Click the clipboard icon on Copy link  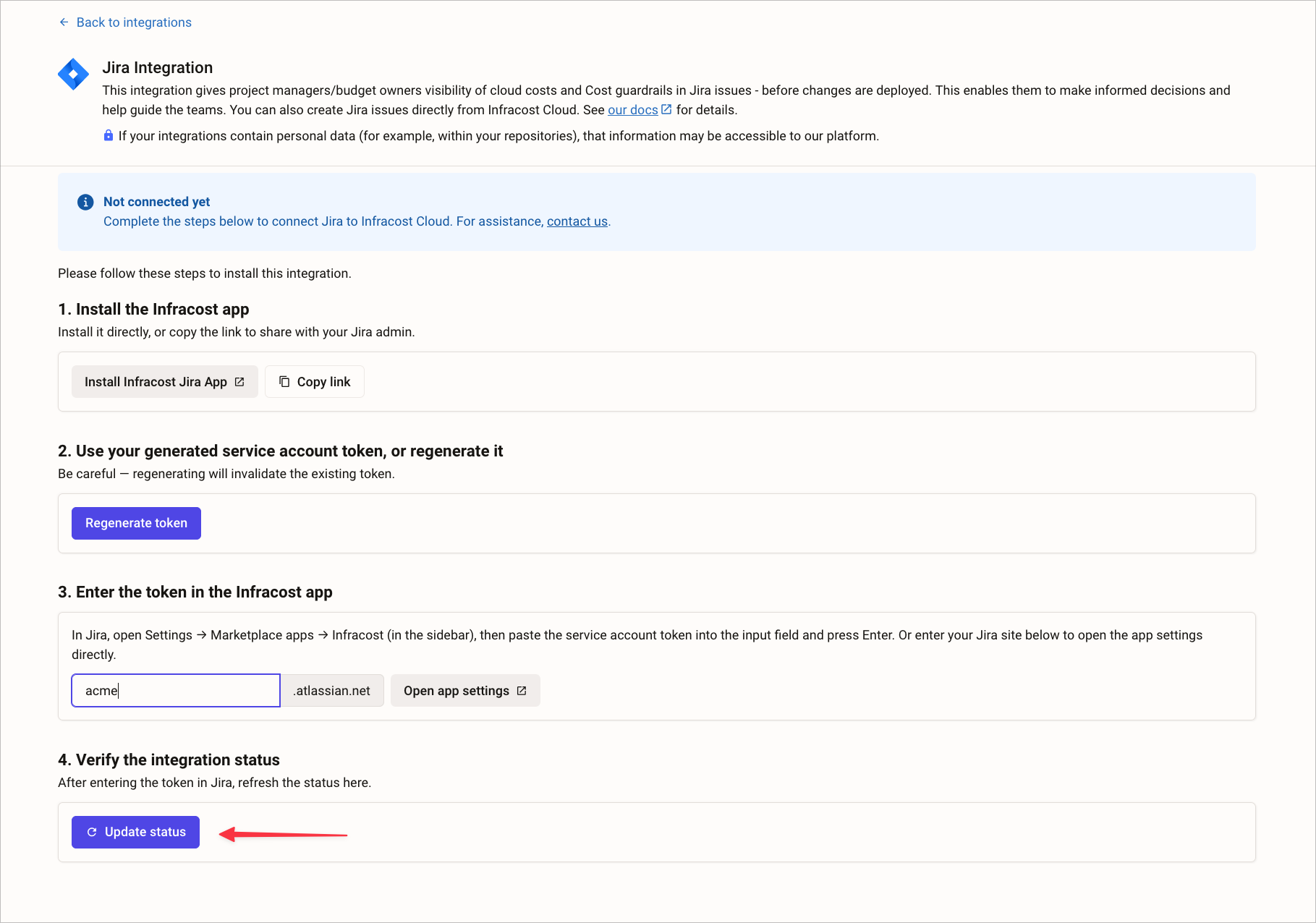pyautogui.click(x=284, y=382)
